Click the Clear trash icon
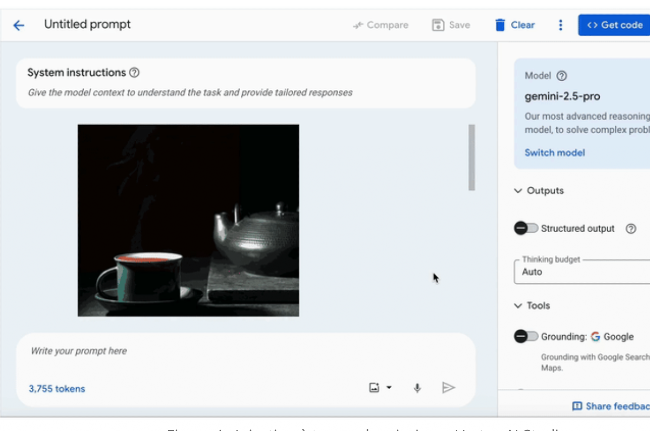The width and height of the screenshot is (650, 433). click(x=500, y=25)
